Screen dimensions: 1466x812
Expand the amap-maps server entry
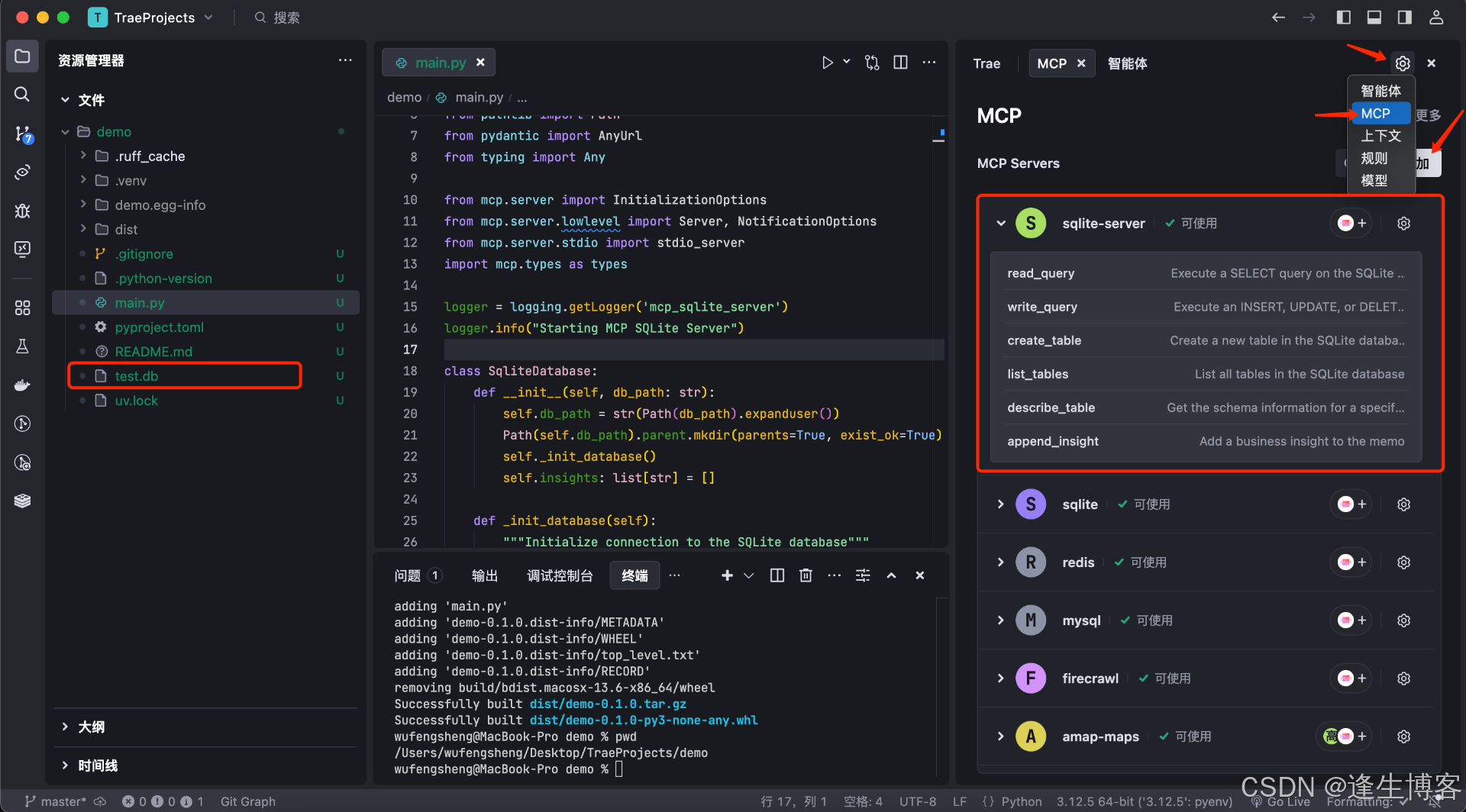(1001, 736)
